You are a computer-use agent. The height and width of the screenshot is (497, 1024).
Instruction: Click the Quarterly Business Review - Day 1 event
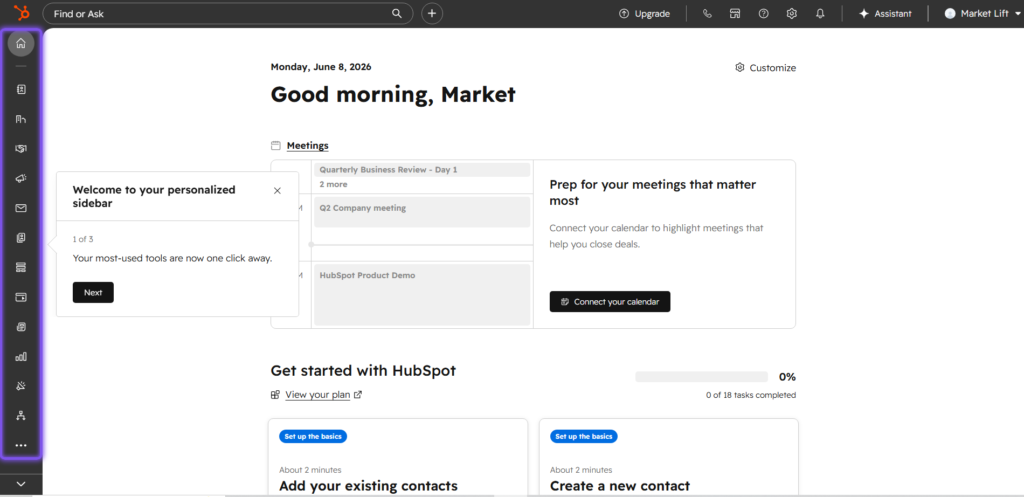coord(422,170)
